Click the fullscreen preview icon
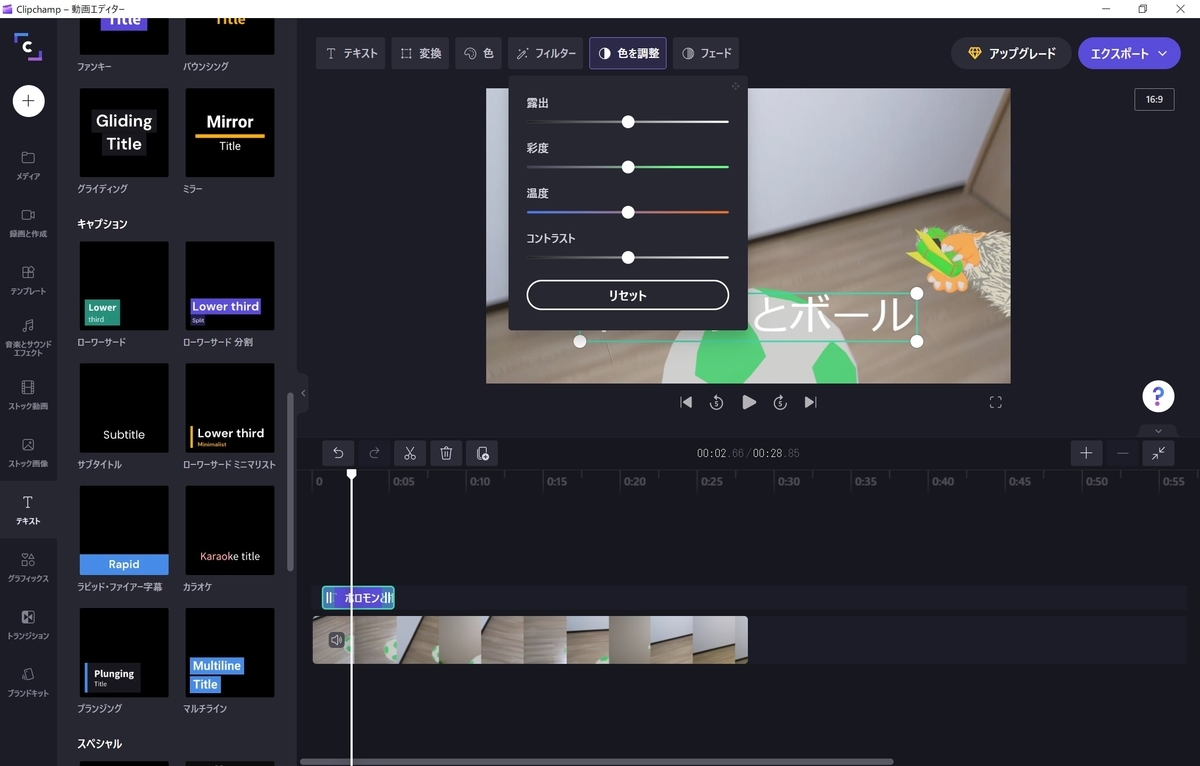Viewport: 1200px width, 766px height. coord(995,402)
